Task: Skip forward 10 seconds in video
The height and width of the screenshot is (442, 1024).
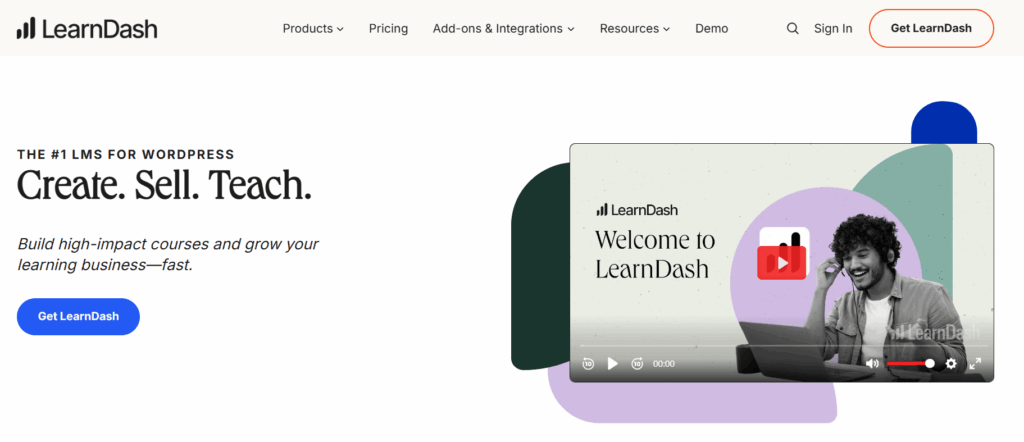Action: pyautogui.click(x=637, y=364)
